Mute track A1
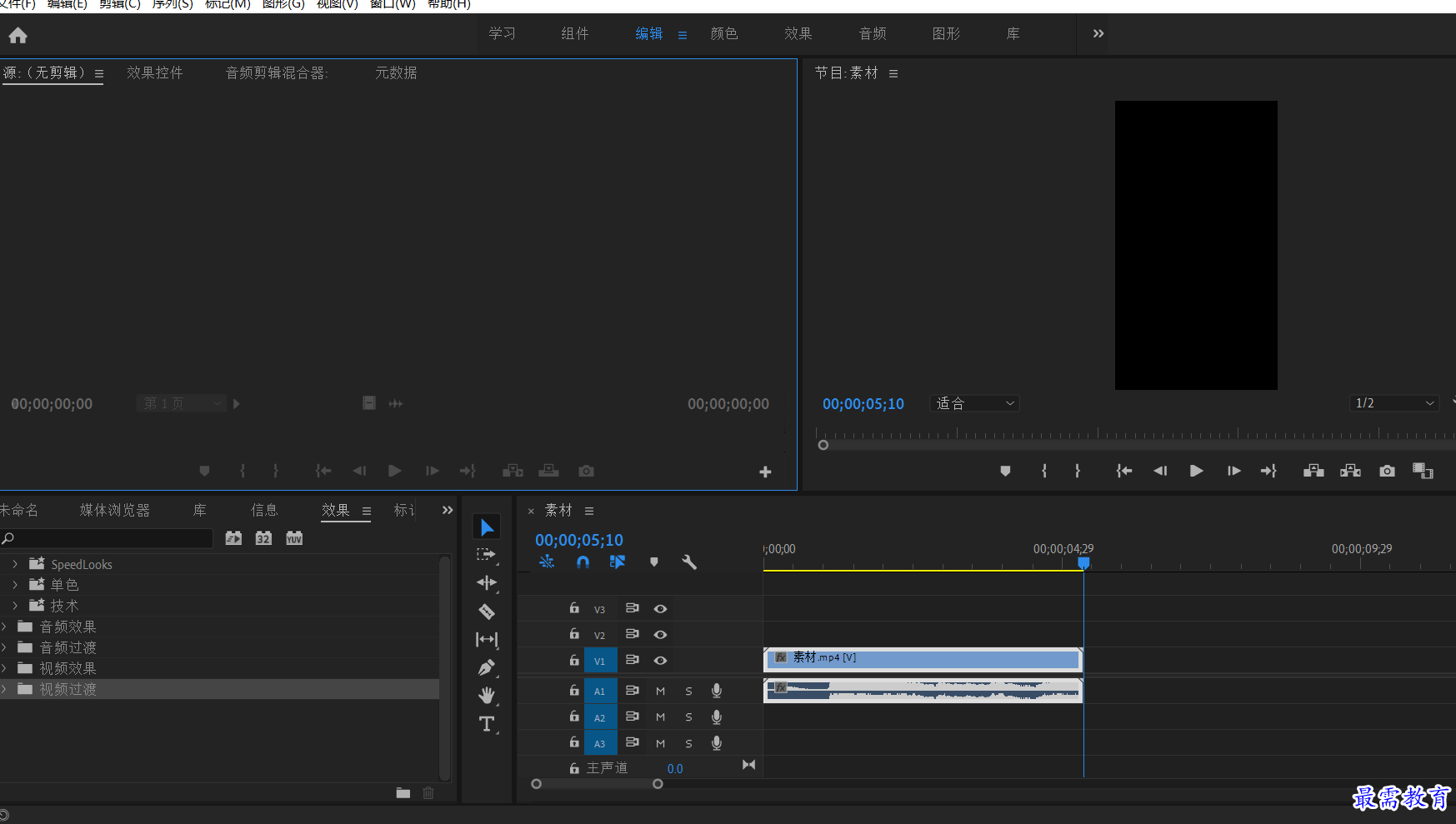The width and height of the screenshot is (1456, 824). click(x=660, y=691)
